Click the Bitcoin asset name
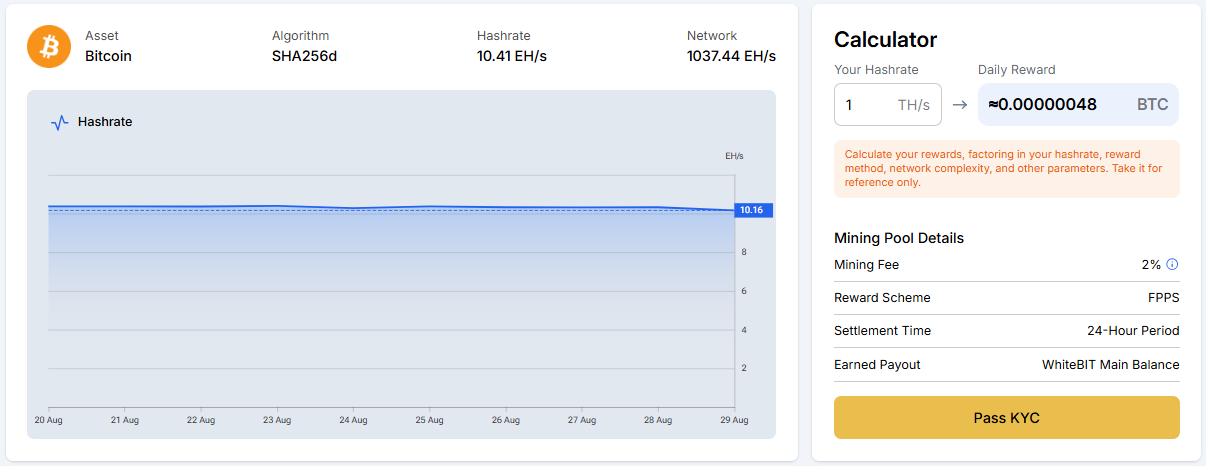The height and width of the screenshot is (466, 1206). (x=108, y=56)
